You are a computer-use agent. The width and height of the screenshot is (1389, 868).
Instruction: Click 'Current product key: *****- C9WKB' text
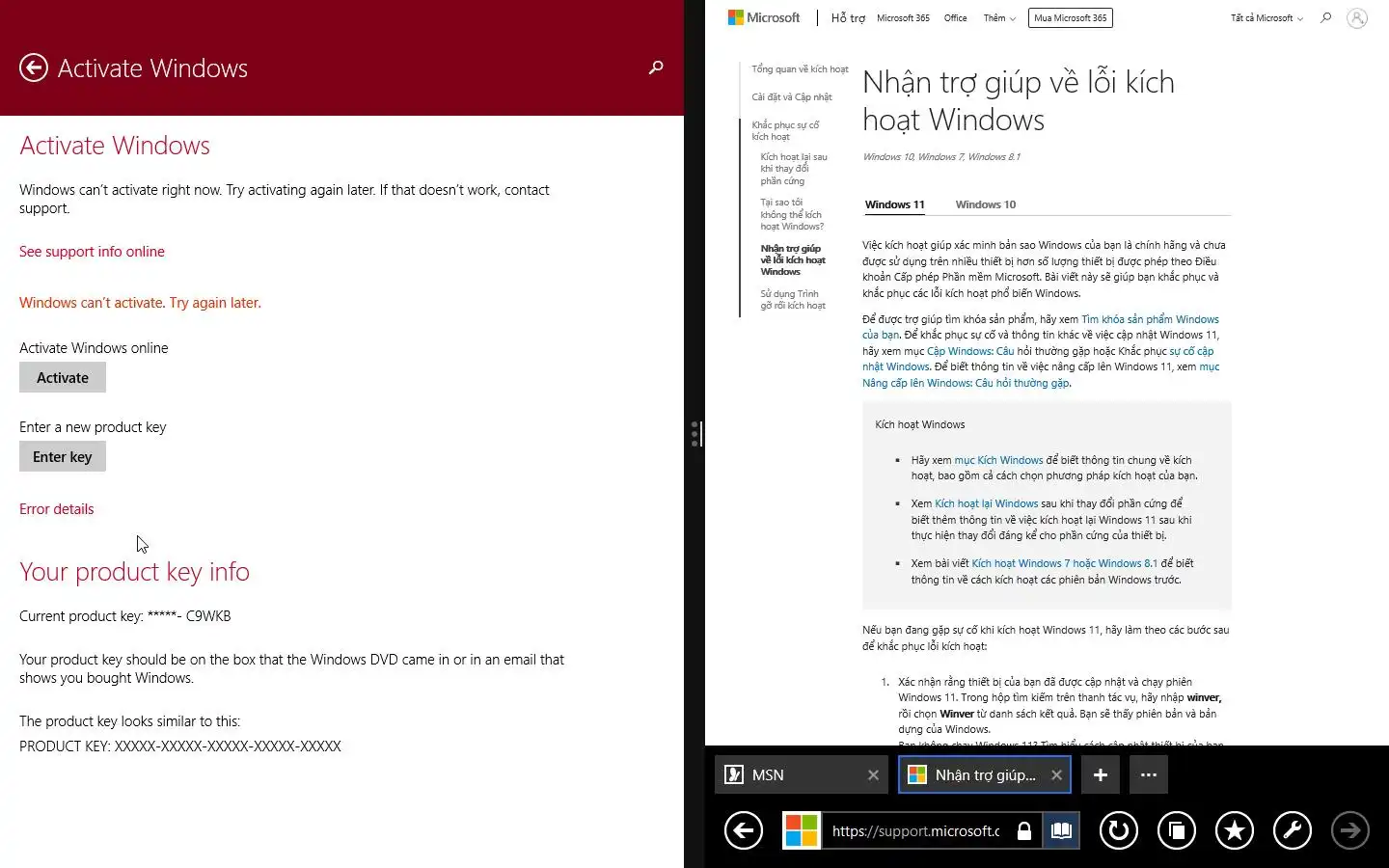tap(125, 616)
